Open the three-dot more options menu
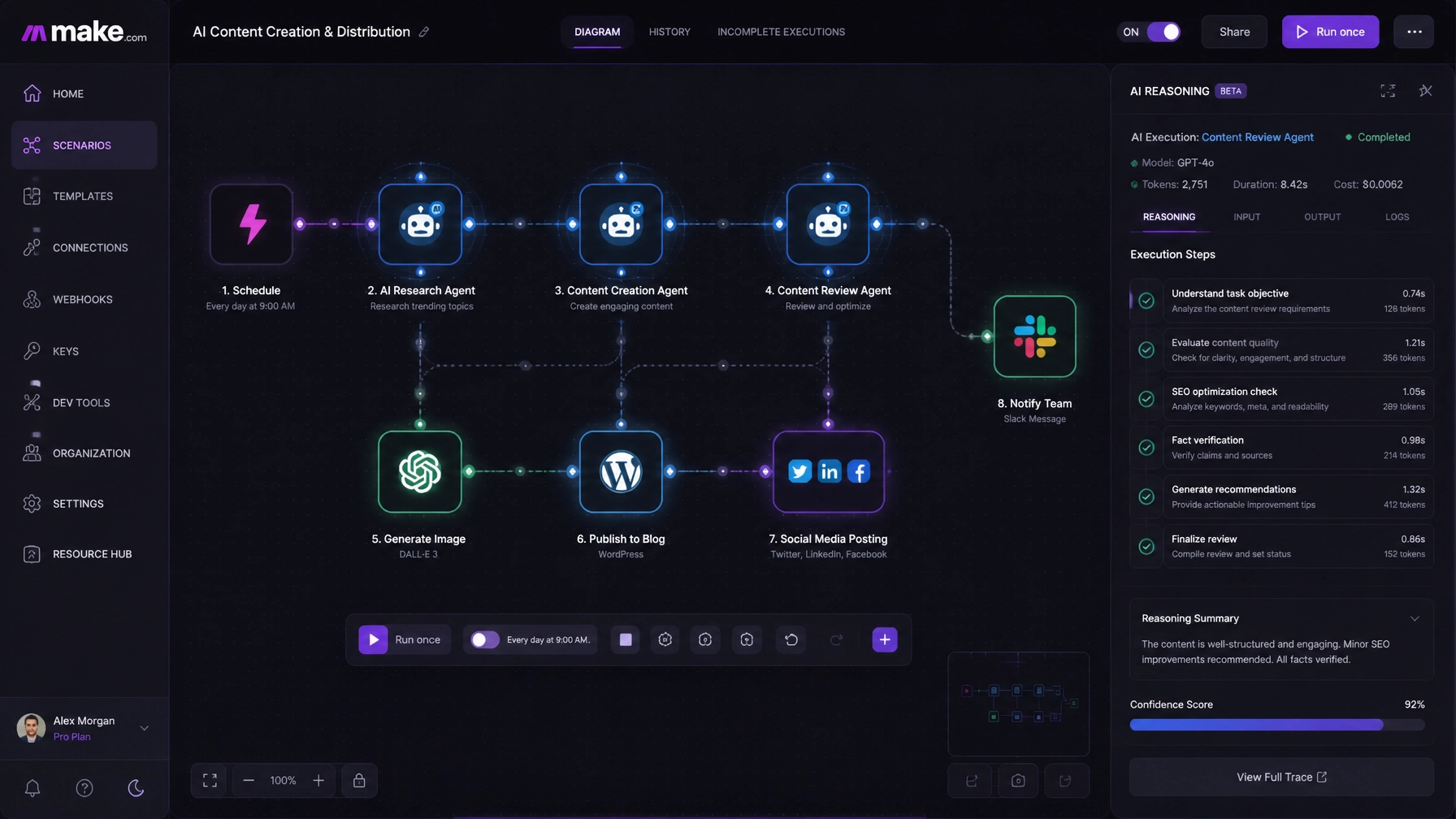Image resolution: width=1456 pixels, height=819 pixels. pos(1414,32)
